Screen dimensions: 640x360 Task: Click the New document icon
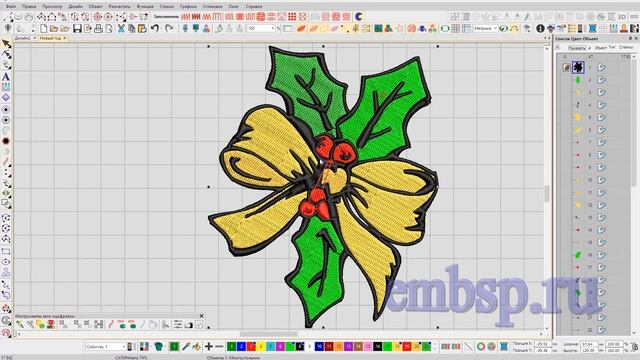43,29
